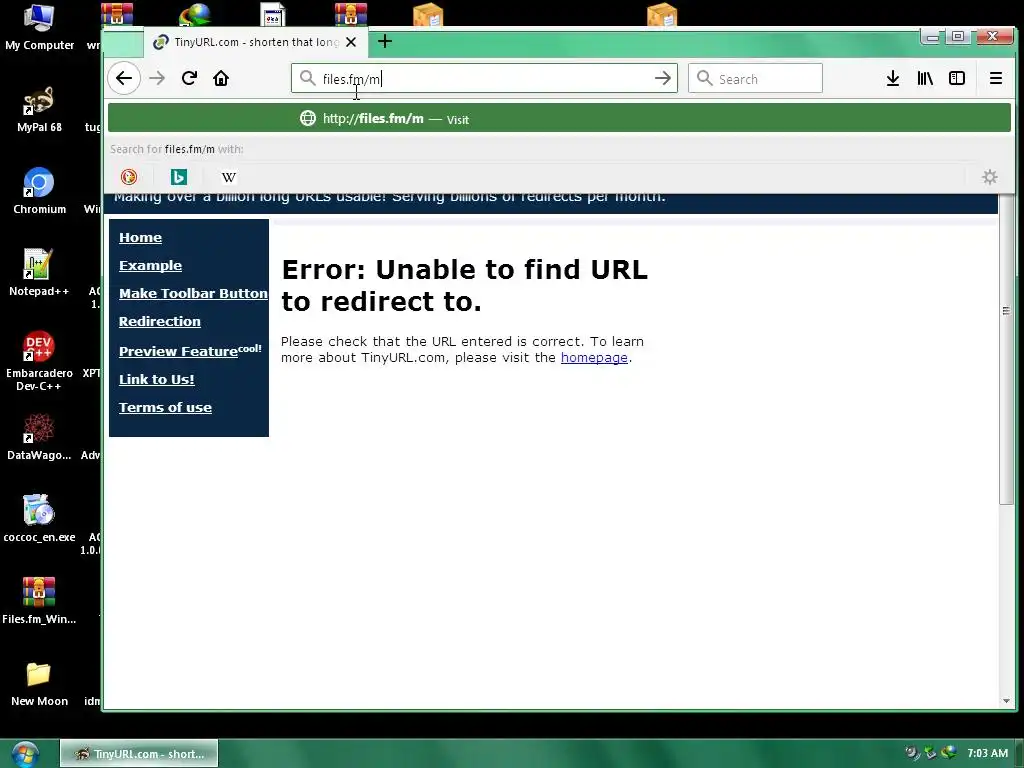1024x768 pixels.
Task: Open the Preview Feature link
Action: 178,351
